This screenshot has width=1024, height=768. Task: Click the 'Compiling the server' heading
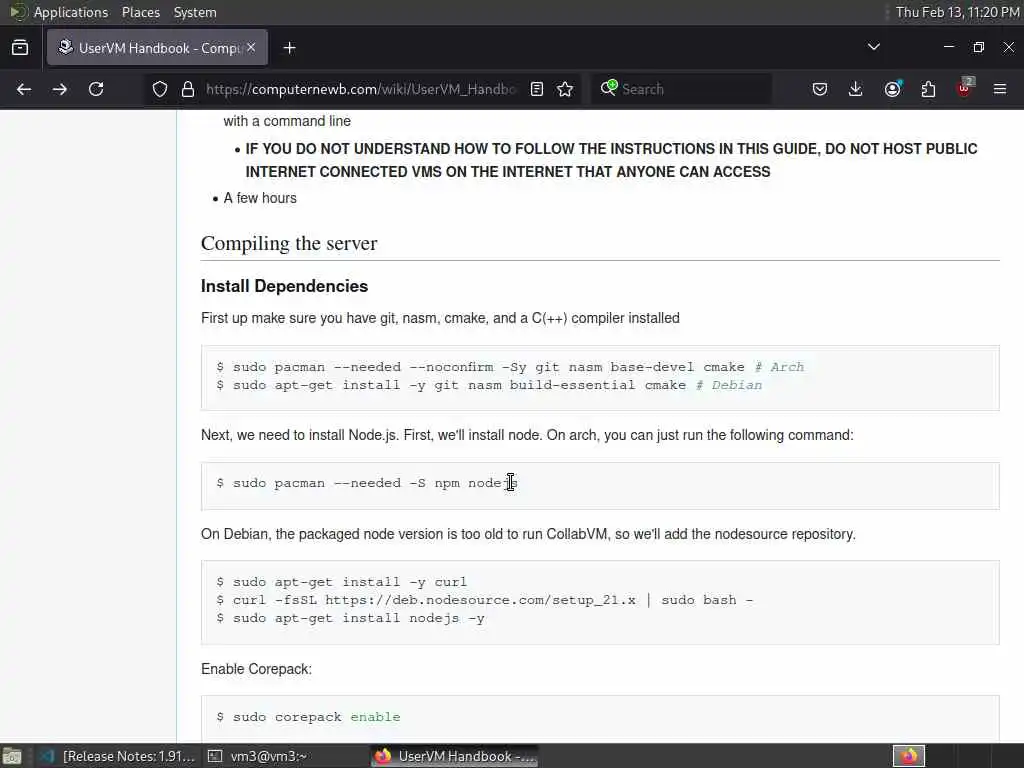[x=289, y=244]
